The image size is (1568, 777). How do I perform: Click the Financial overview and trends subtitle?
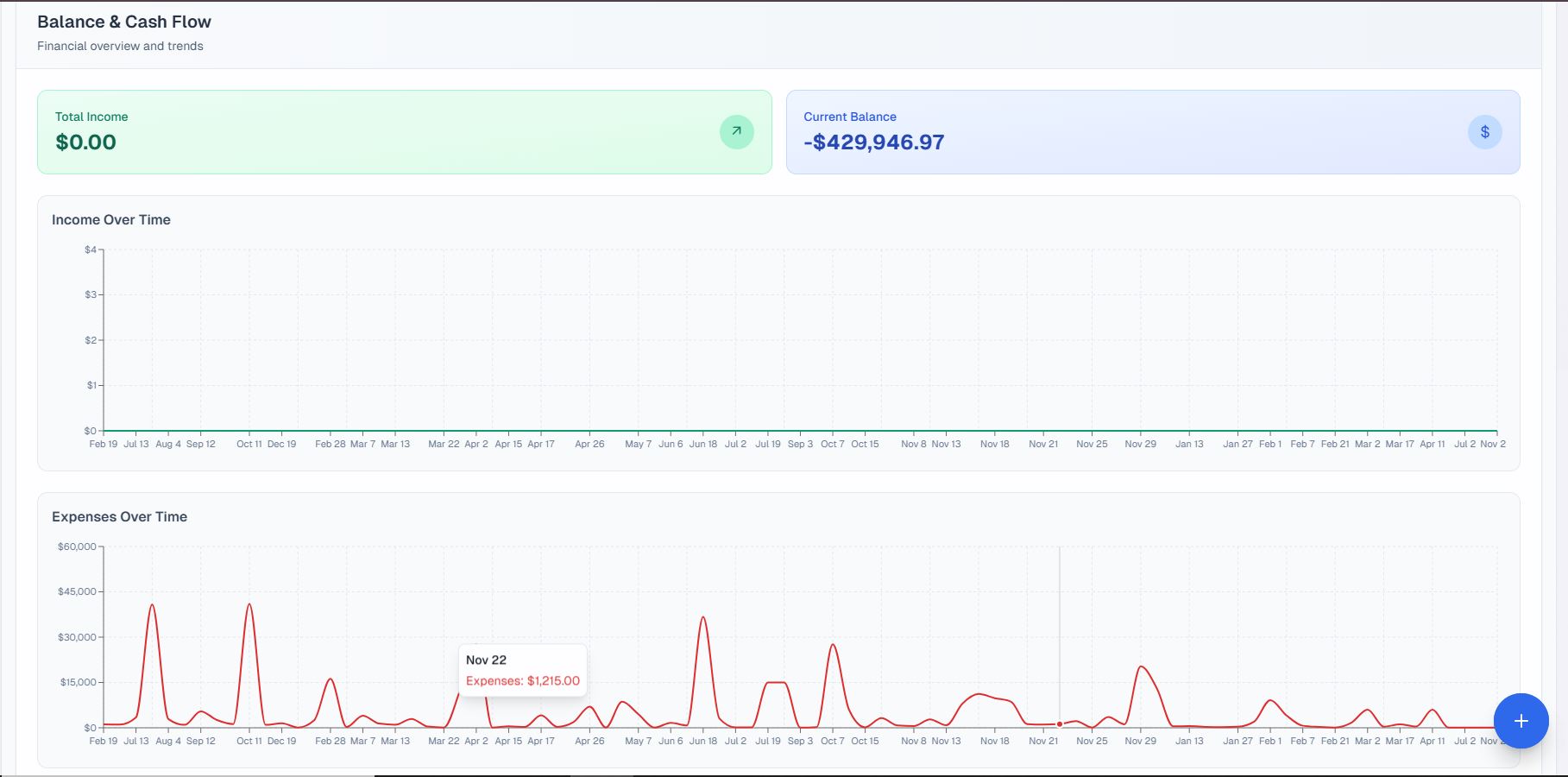[119, 46]
